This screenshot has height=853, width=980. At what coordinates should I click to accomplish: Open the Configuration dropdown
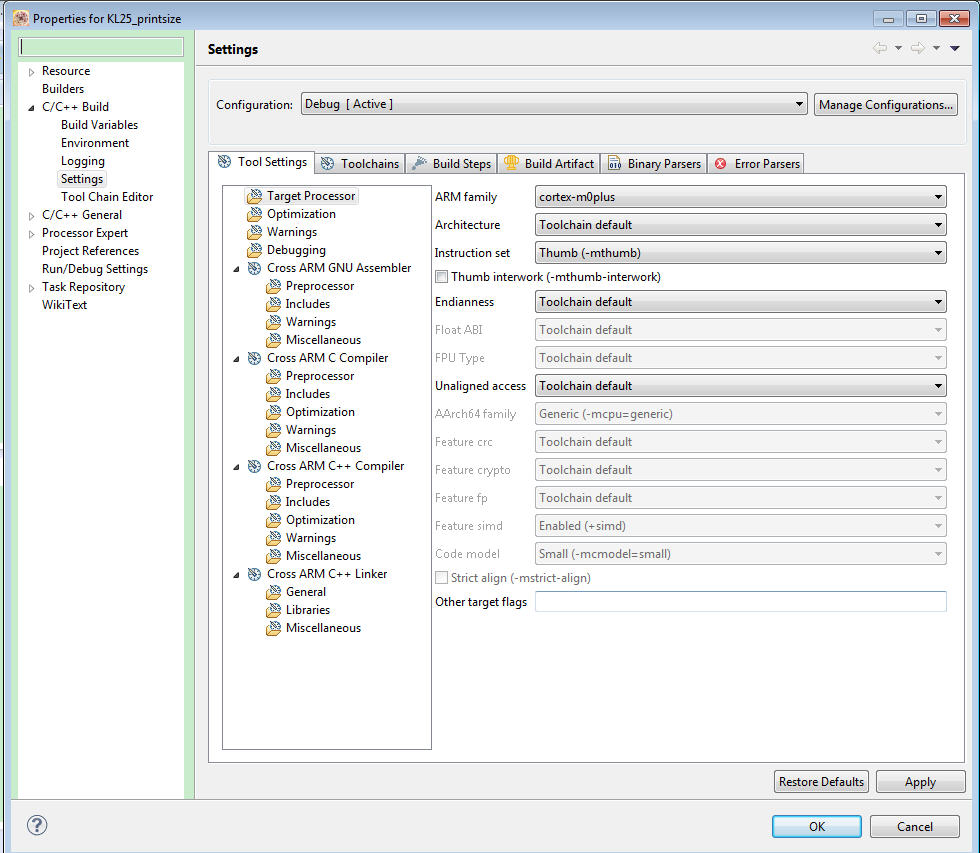pos(554,104)
